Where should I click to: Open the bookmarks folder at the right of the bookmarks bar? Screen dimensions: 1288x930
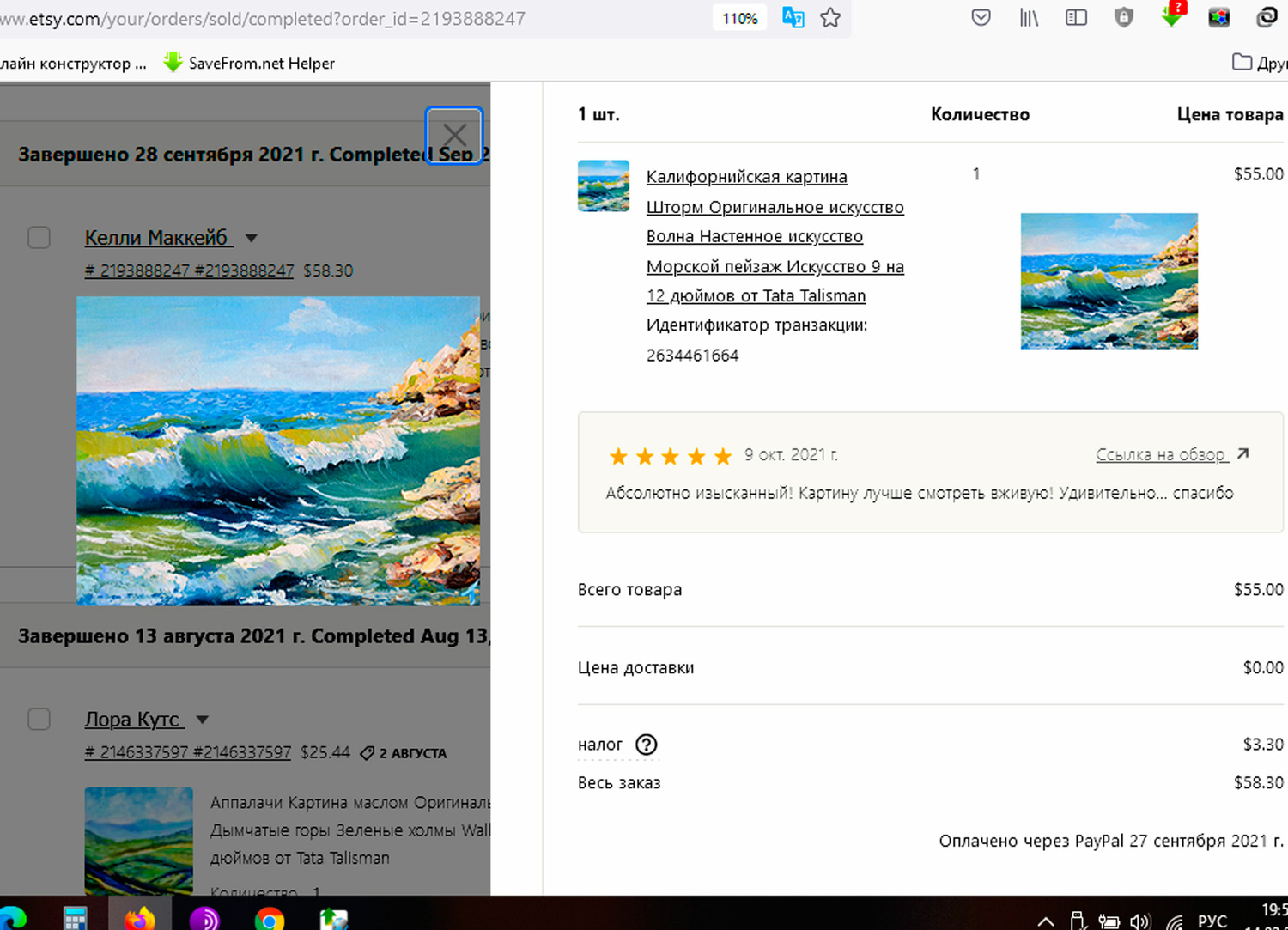tap(1260, 63)
